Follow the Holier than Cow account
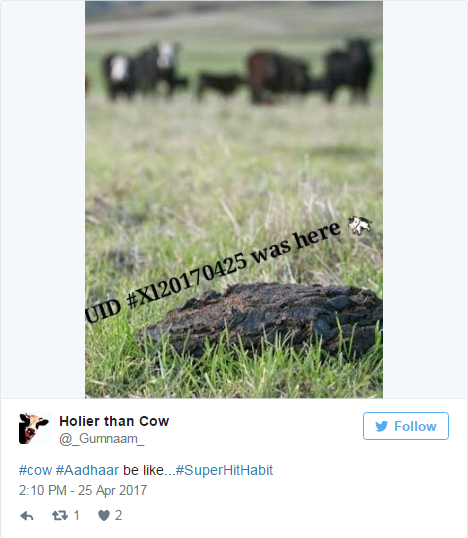 pyautogui.click(x=406, y=426)
